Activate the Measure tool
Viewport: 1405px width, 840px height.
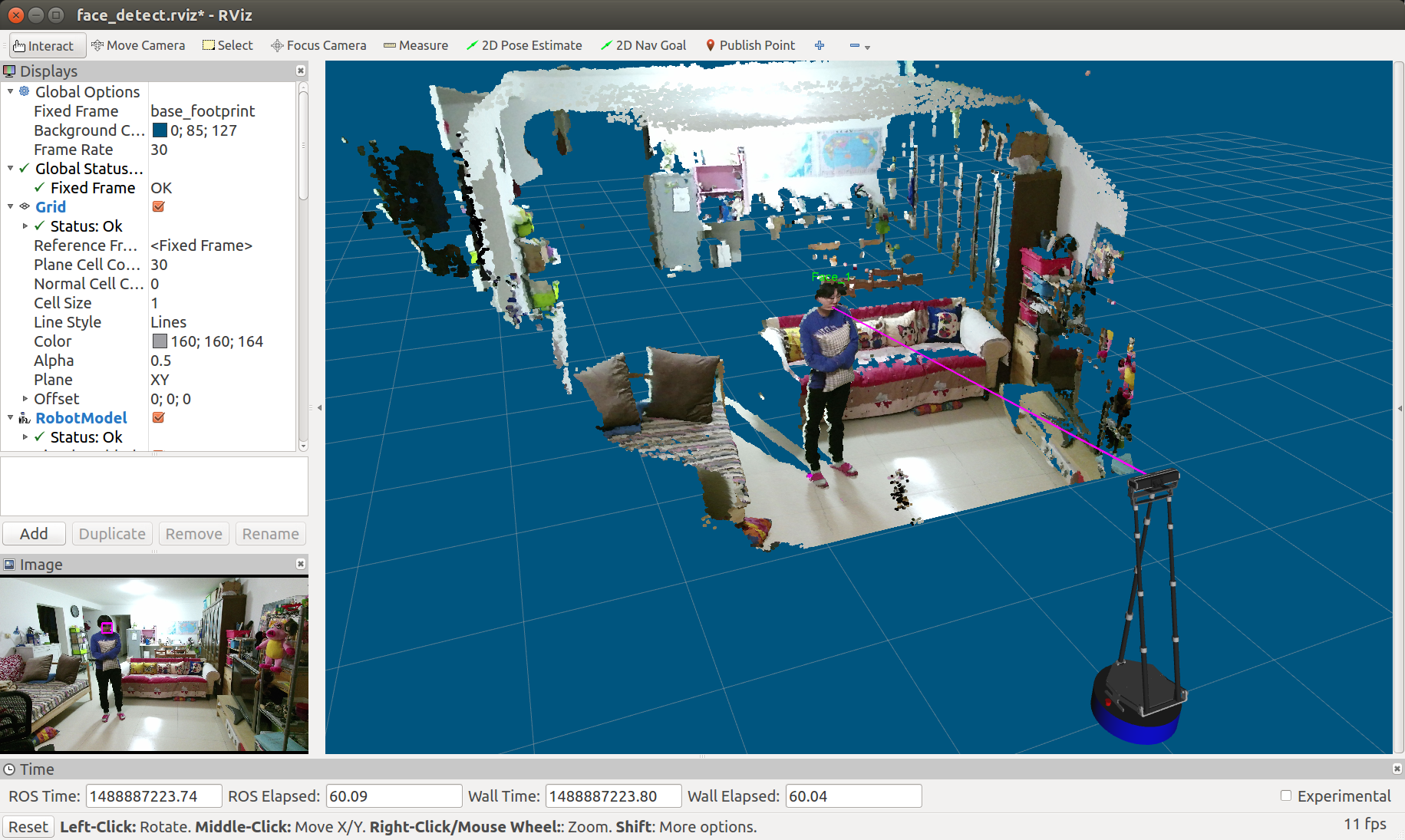[416, 45]
